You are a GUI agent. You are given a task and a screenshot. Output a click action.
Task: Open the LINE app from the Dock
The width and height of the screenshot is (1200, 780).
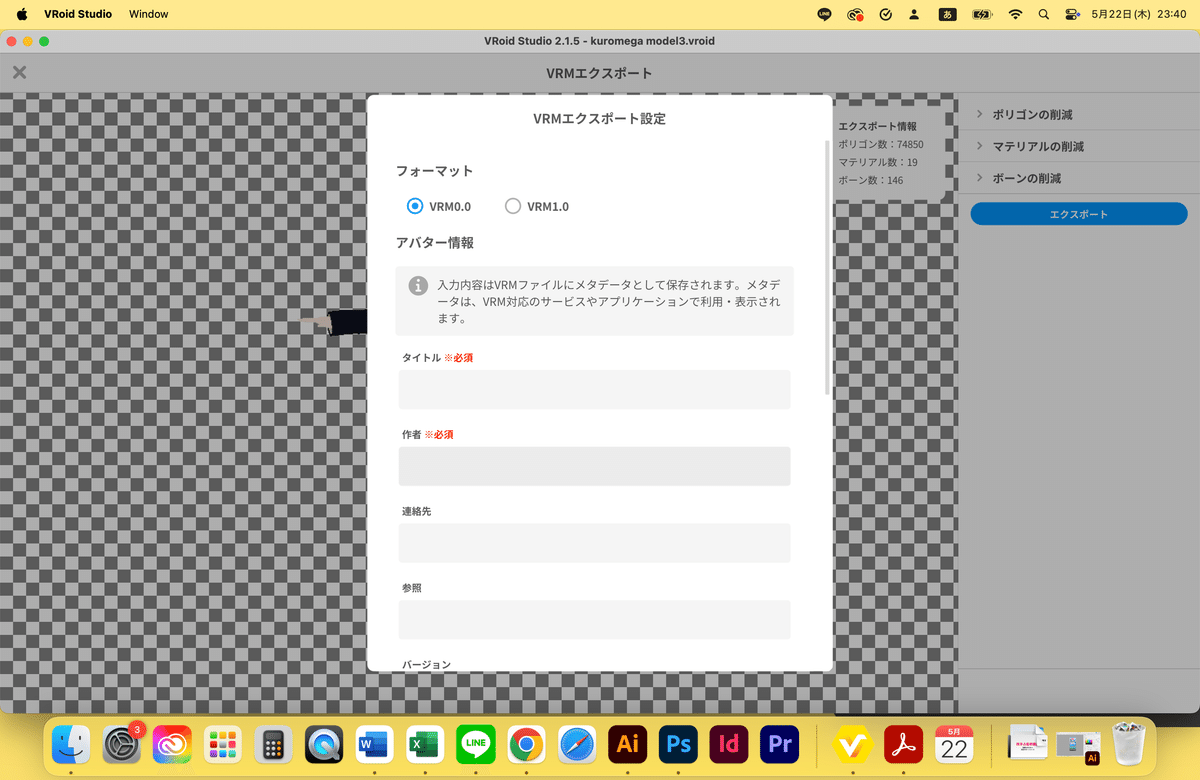coord(475,744)
